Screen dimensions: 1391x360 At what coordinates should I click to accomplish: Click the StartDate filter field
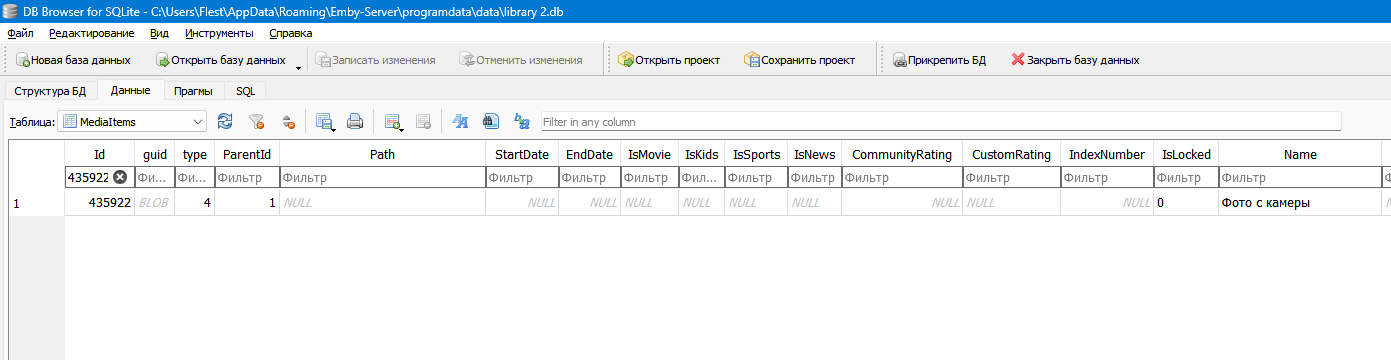click(x=522, y=178)
